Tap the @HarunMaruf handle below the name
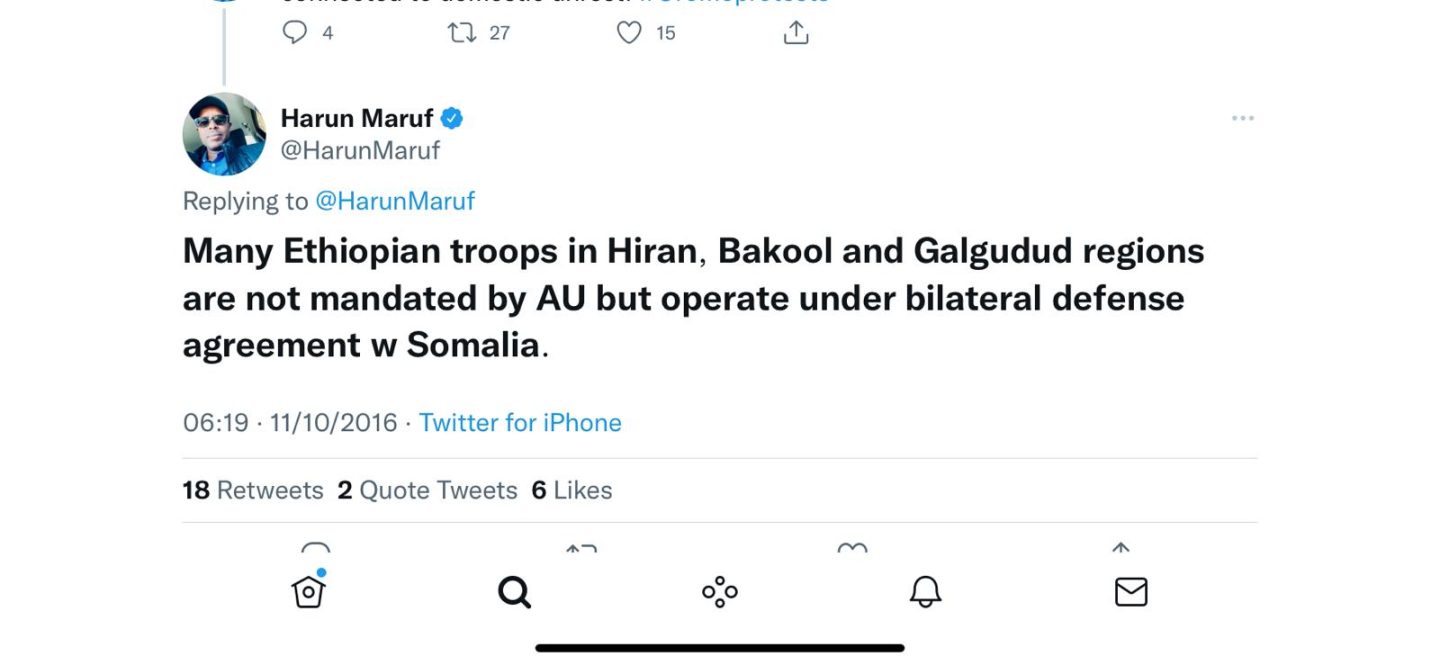Image resolution: width=1440 pixels, height=665 pixels. tap(360, 150)
